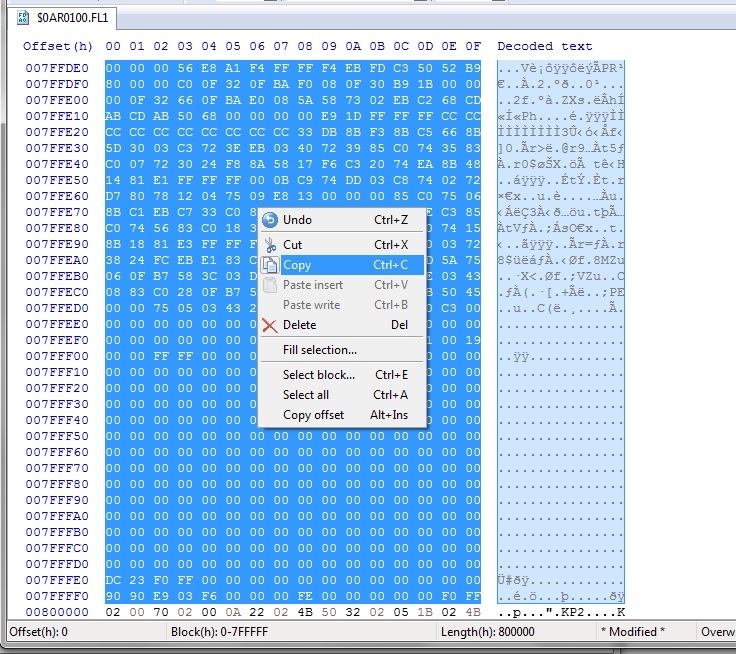The width and height of the screenshot is (736, 654).
Task: Choose Paste write menu entry
Action: (343, 305)
